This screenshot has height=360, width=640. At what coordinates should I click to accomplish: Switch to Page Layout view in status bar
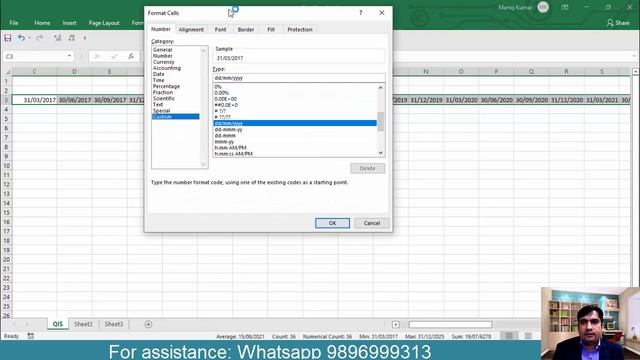coord(528,336)
